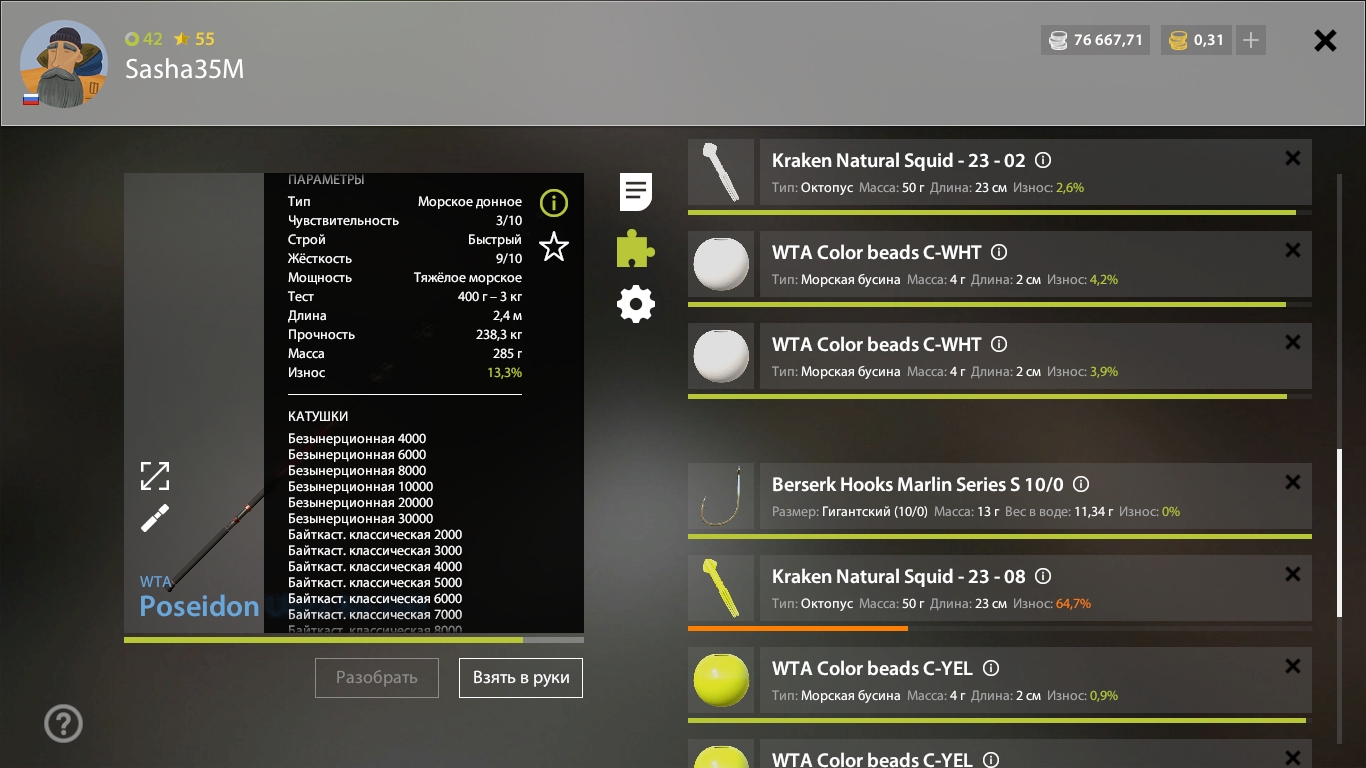Screen dimensions: 1366x768
Task: Click the yellow bead C-YEL thumbnail
Action: 721,680
